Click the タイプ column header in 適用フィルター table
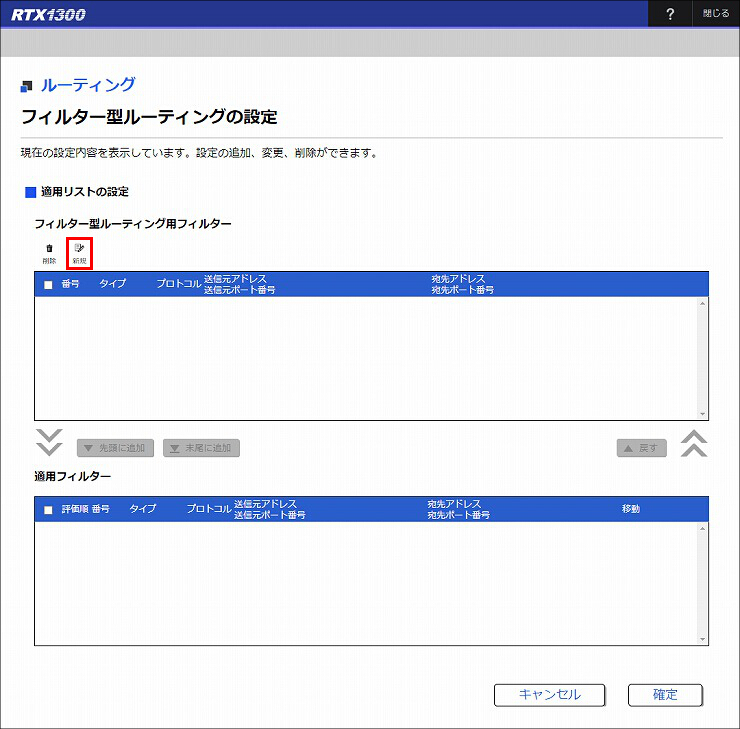Screen dimensions: 740x729 [x=143, y=509]
